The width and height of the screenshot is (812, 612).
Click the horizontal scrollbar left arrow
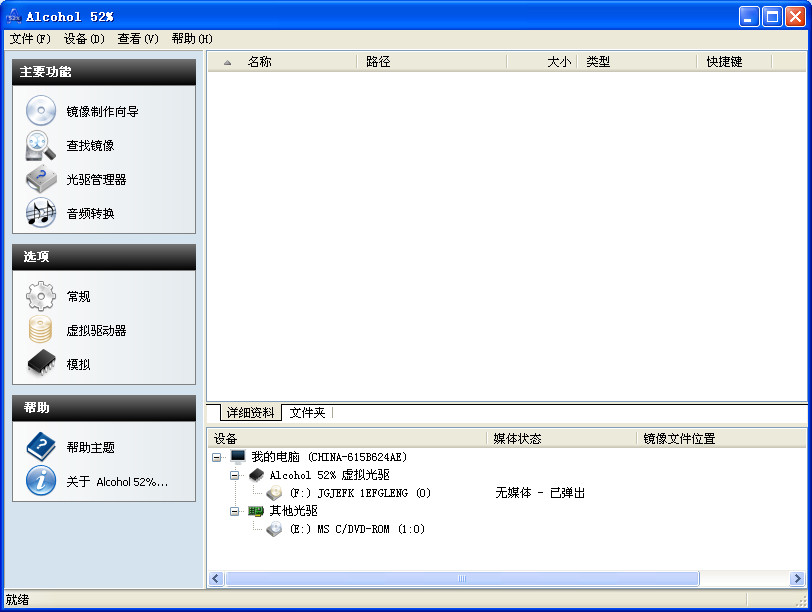tap(216, 578)
